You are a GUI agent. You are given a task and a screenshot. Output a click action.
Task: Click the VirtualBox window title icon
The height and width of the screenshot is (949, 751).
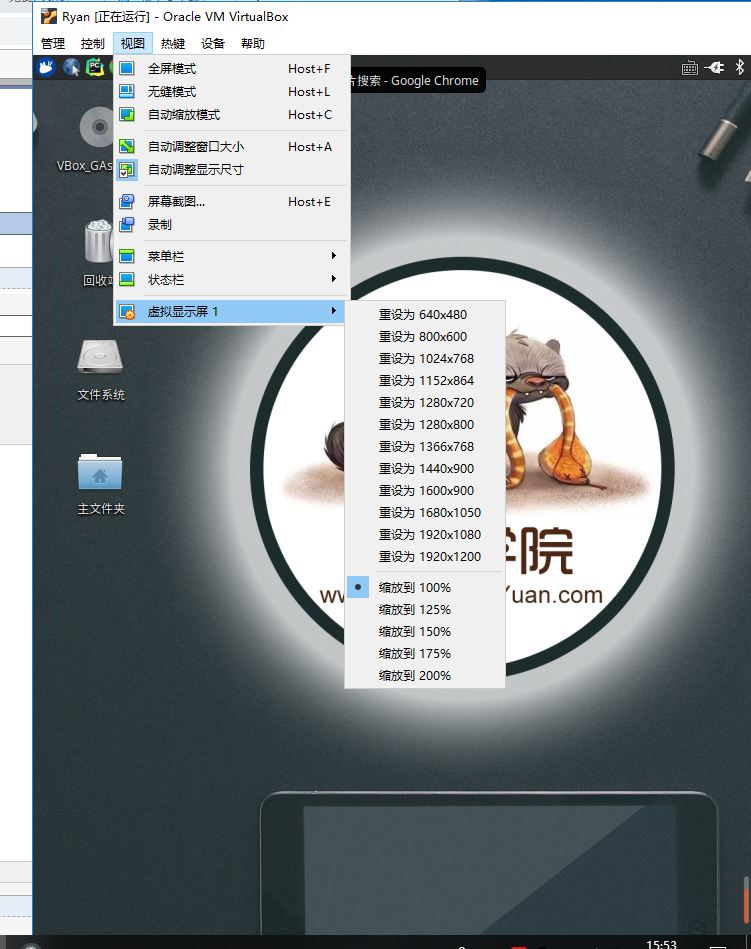48,16
